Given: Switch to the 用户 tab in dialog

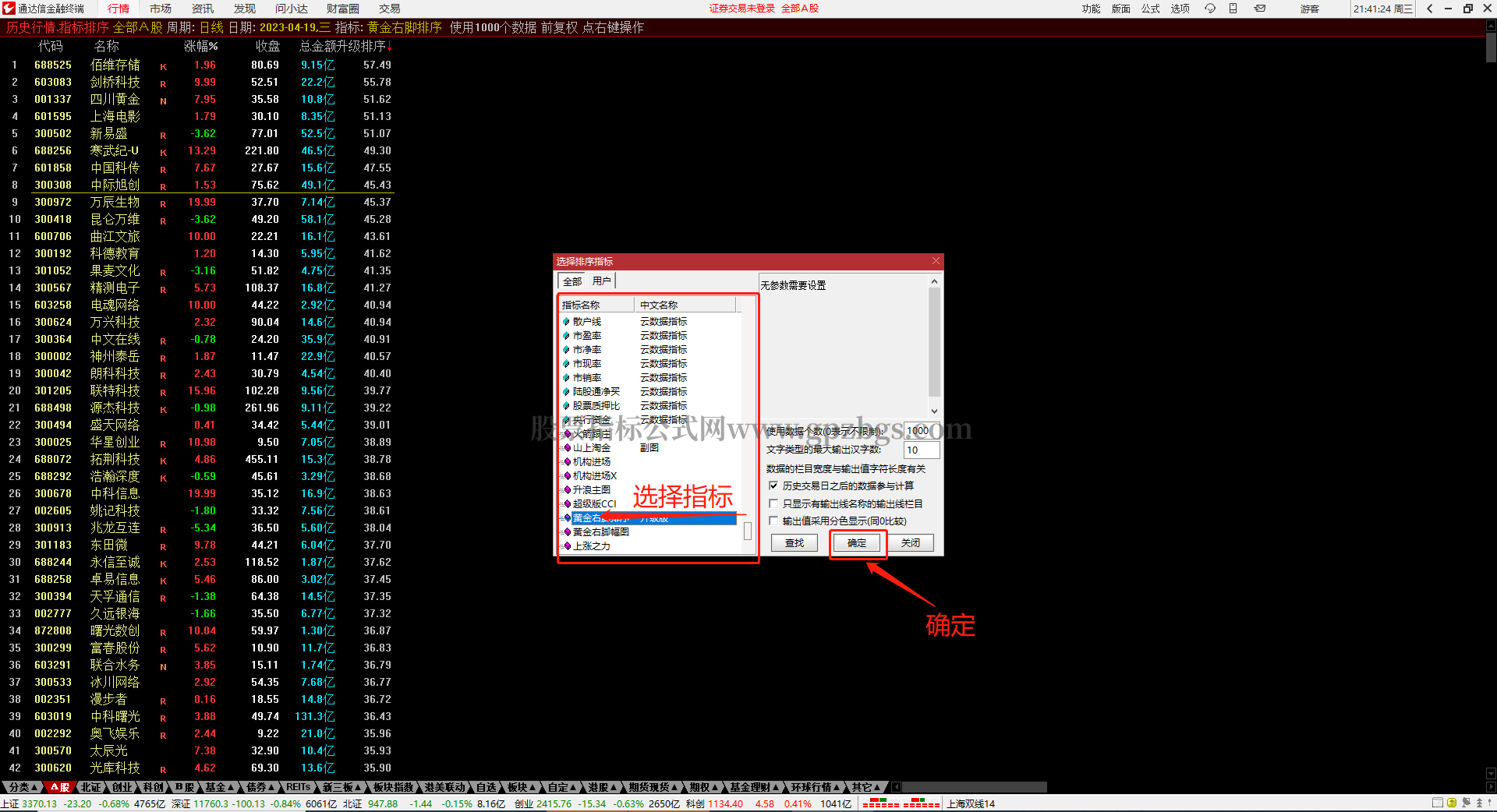Looking at the screenshot, I should click(x=601, y=281).
